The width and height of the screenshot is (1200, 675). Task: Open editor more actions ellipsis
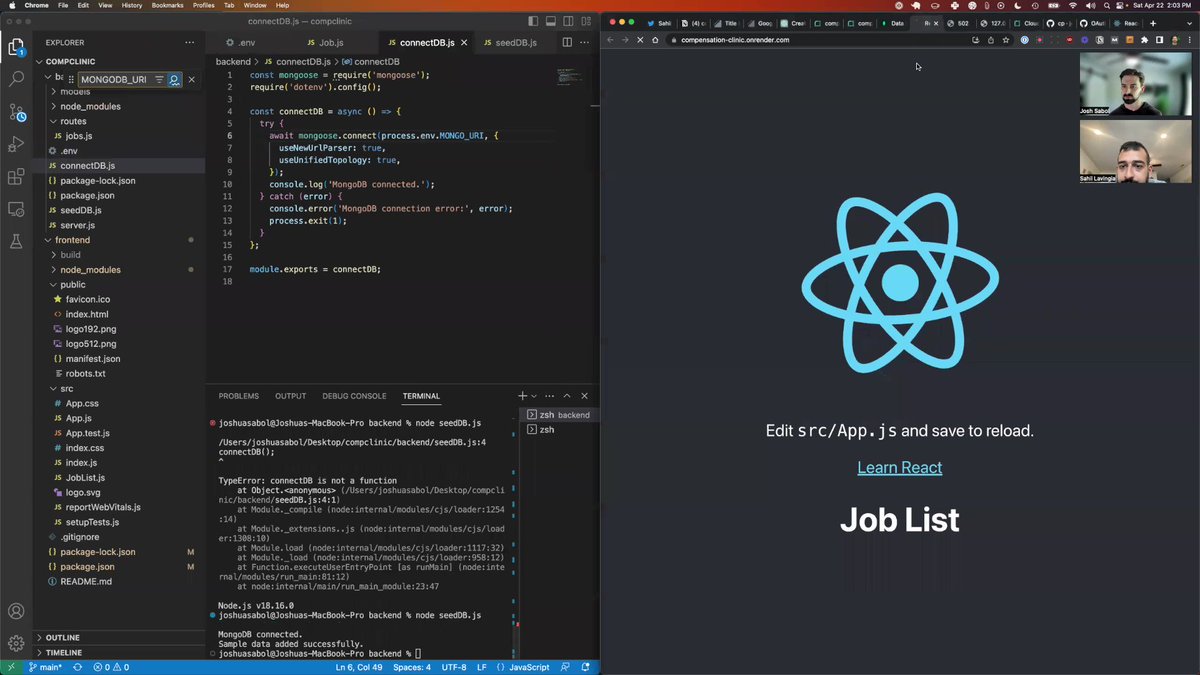pyautogui.click(x=585, y=42)
